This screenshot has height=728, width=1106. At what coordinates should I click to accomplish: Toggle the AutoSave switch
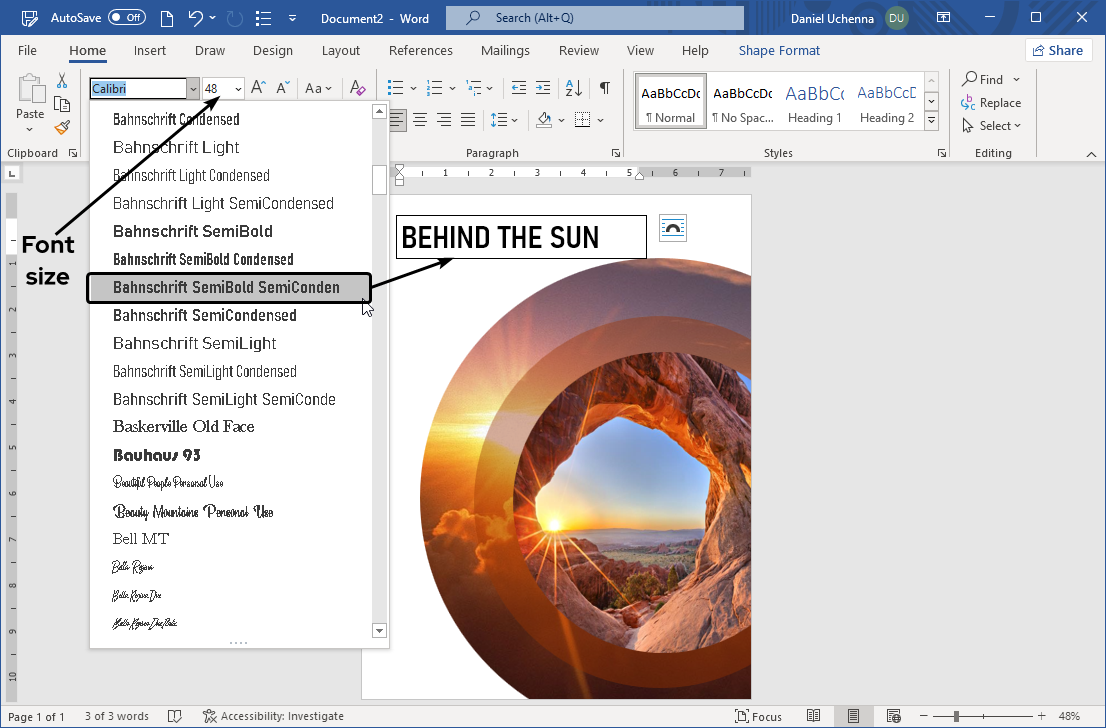127,18
